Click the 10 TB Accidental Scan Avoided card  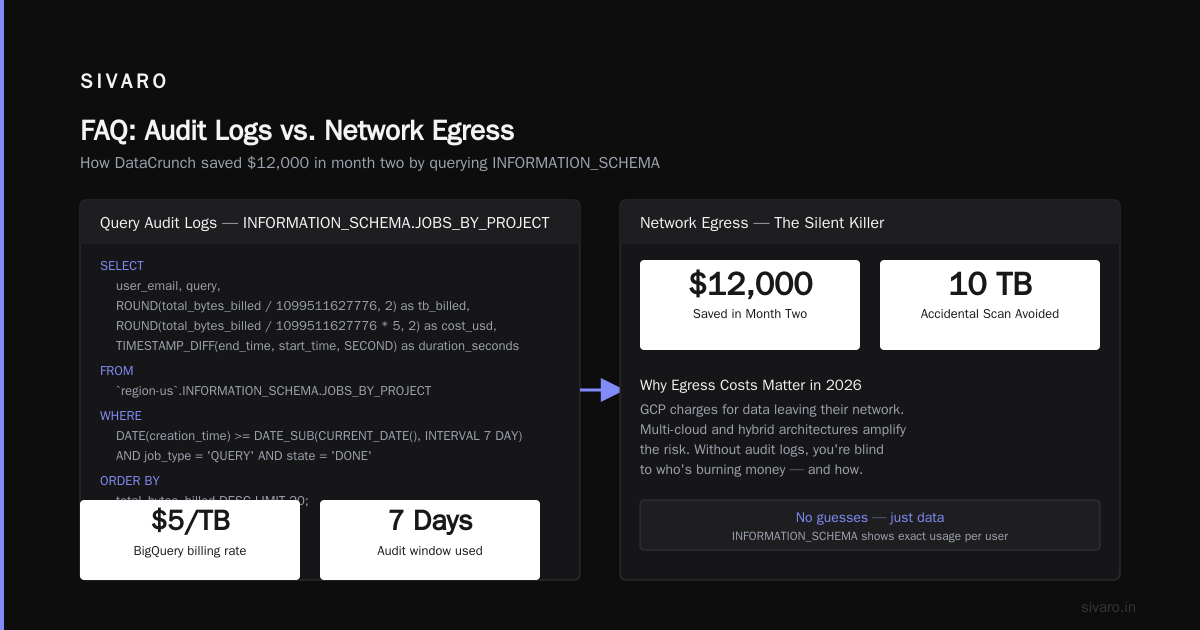point(990,305)
